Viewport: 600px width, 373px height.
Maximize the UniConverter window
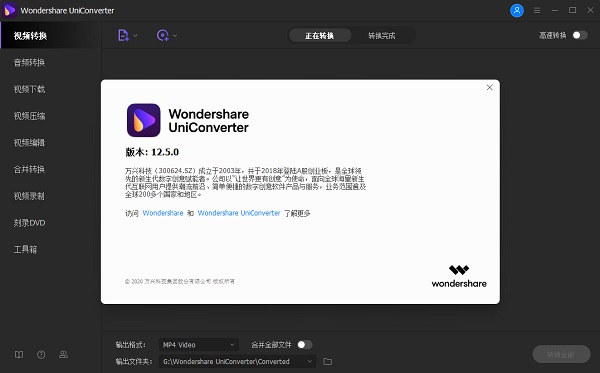572,10
